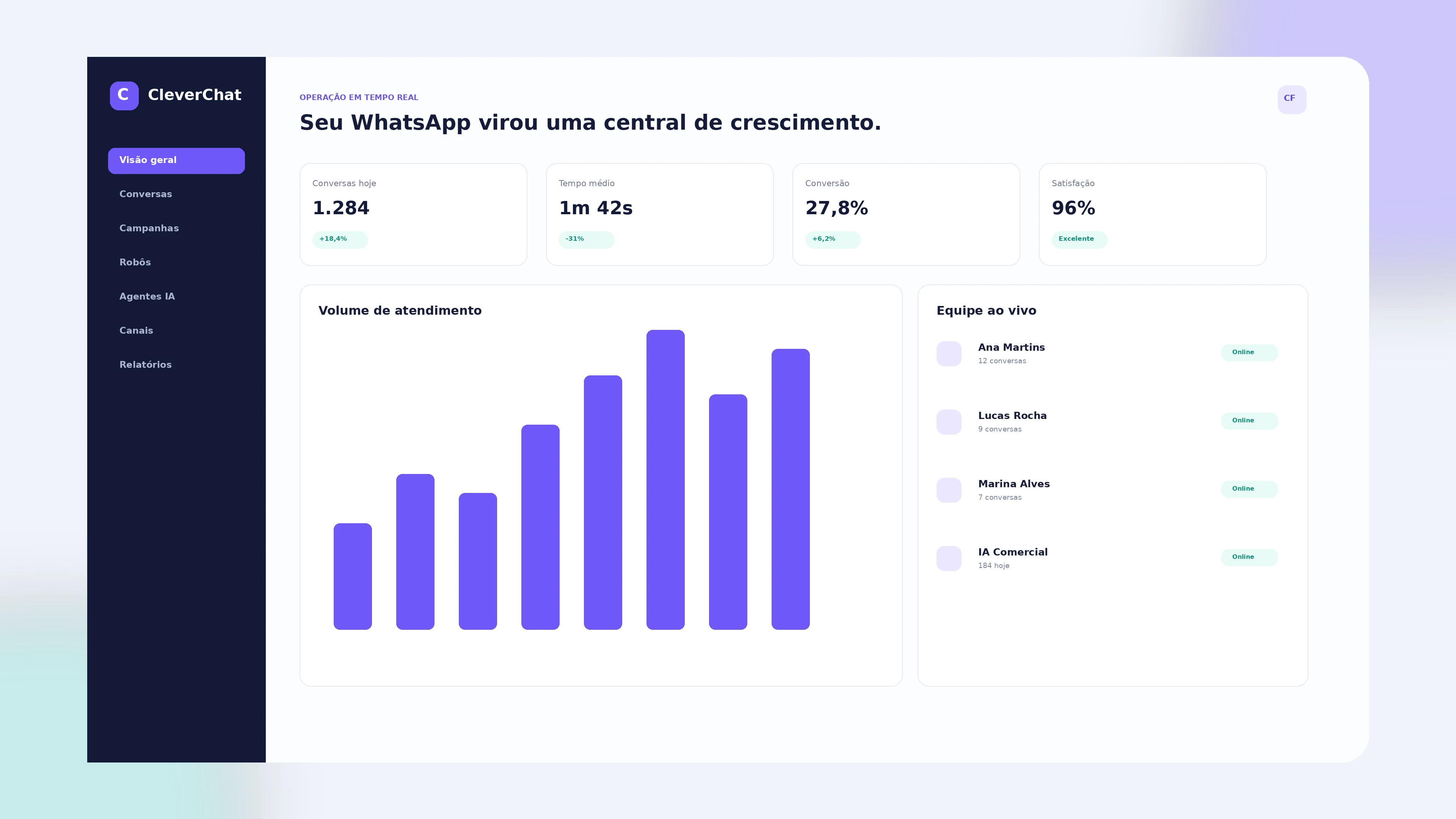1456x819 pixels.
Task: Click the 96% satisfaction value
Action: click(1073, 209)
